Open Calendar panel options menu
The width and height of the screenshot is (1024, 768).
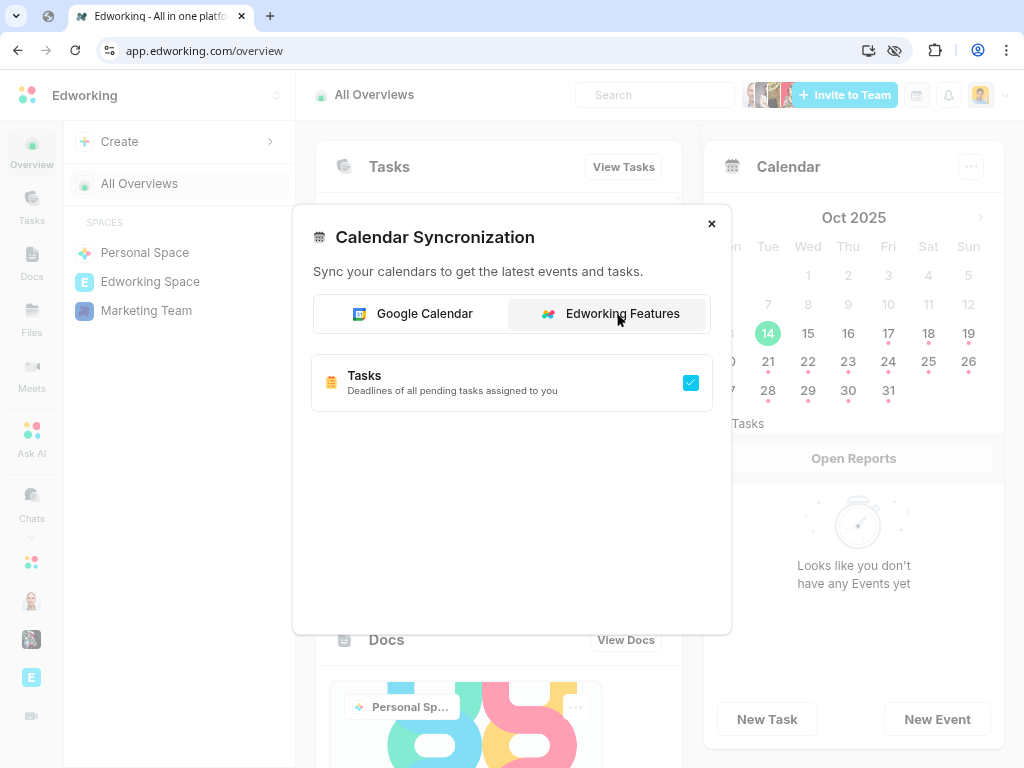pos(970,167)
